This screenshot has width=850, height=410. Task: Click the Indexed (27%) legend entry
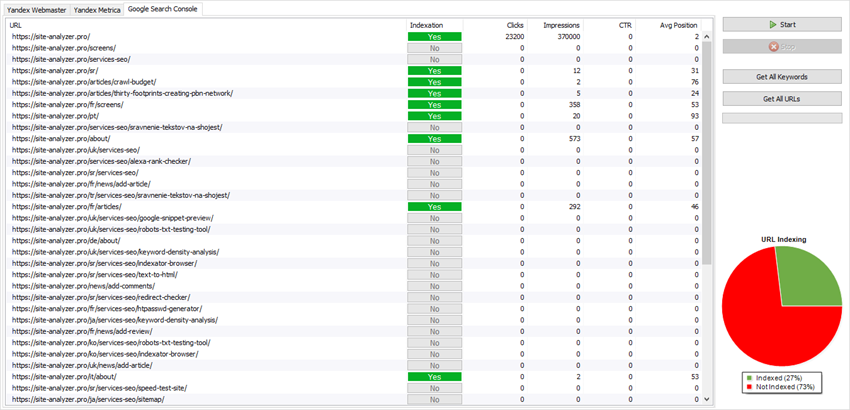tap(774, 377)
